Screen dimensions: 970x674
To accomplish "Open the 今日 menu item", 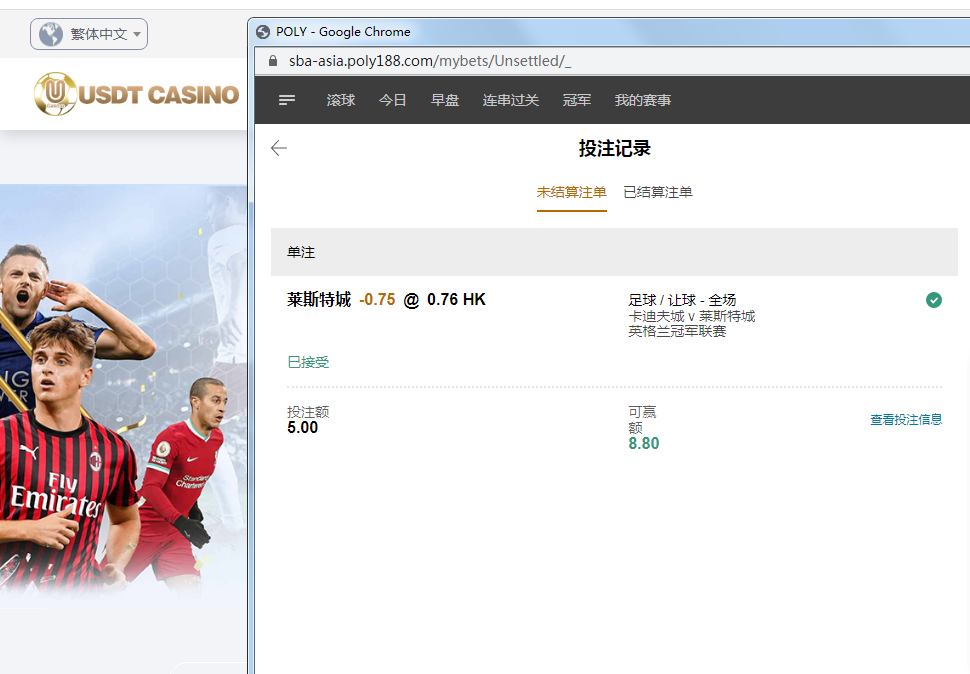I will [x=393, y=100].
